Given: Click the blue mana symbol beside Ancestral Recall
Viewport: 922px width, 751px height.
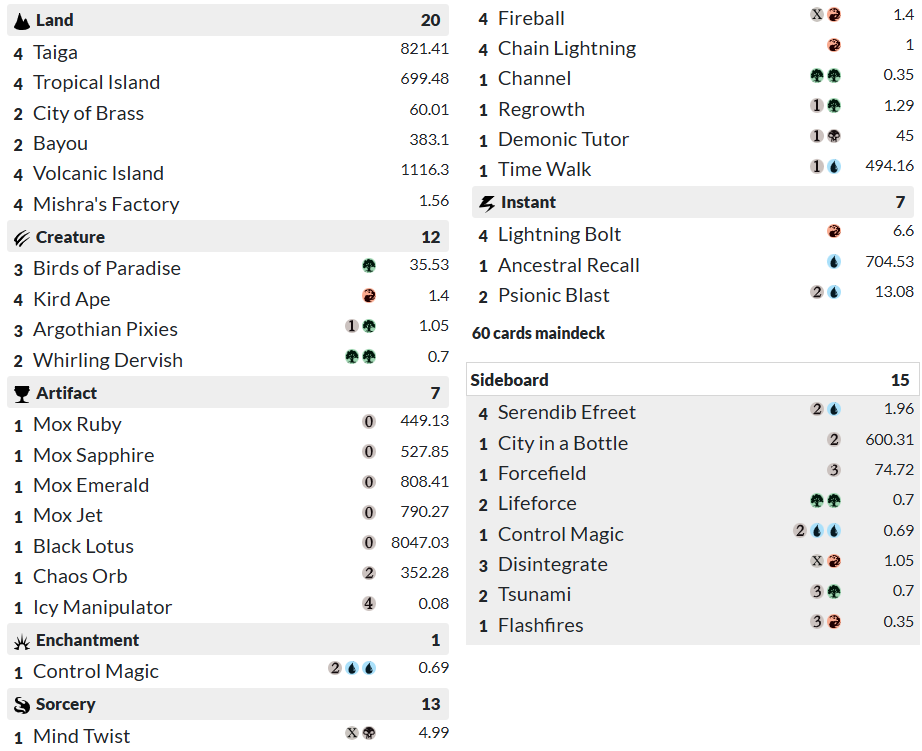Looking at the screenshot, I should pyautogui.click(x=834, y=262).
